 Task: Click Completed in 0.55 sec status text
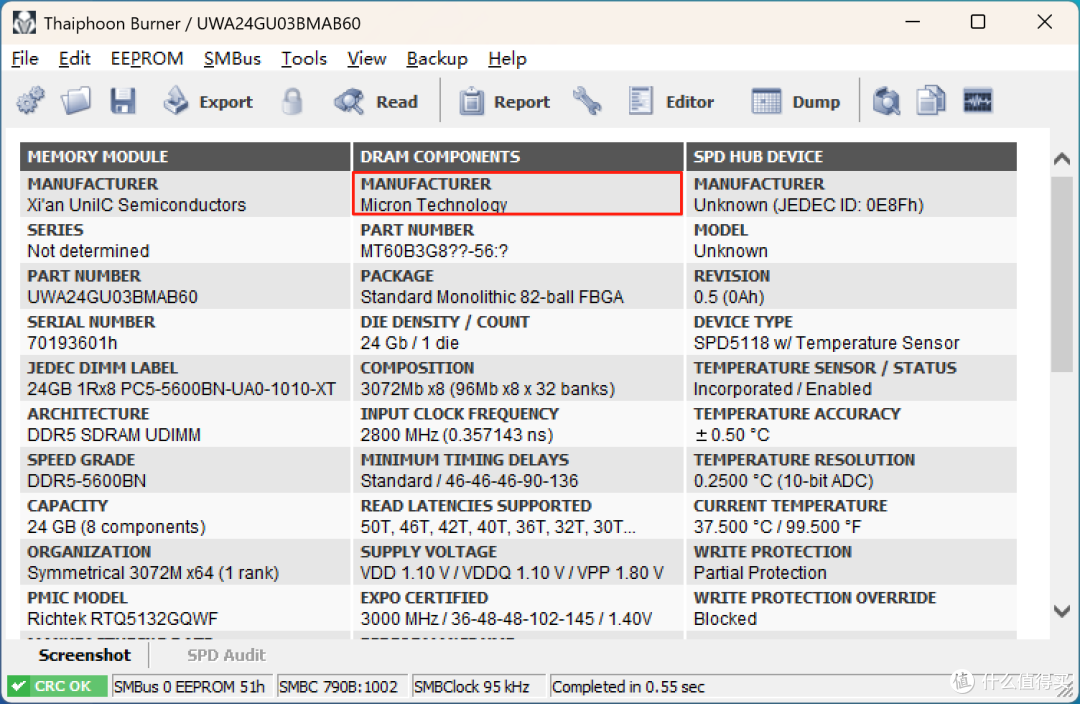628,687
